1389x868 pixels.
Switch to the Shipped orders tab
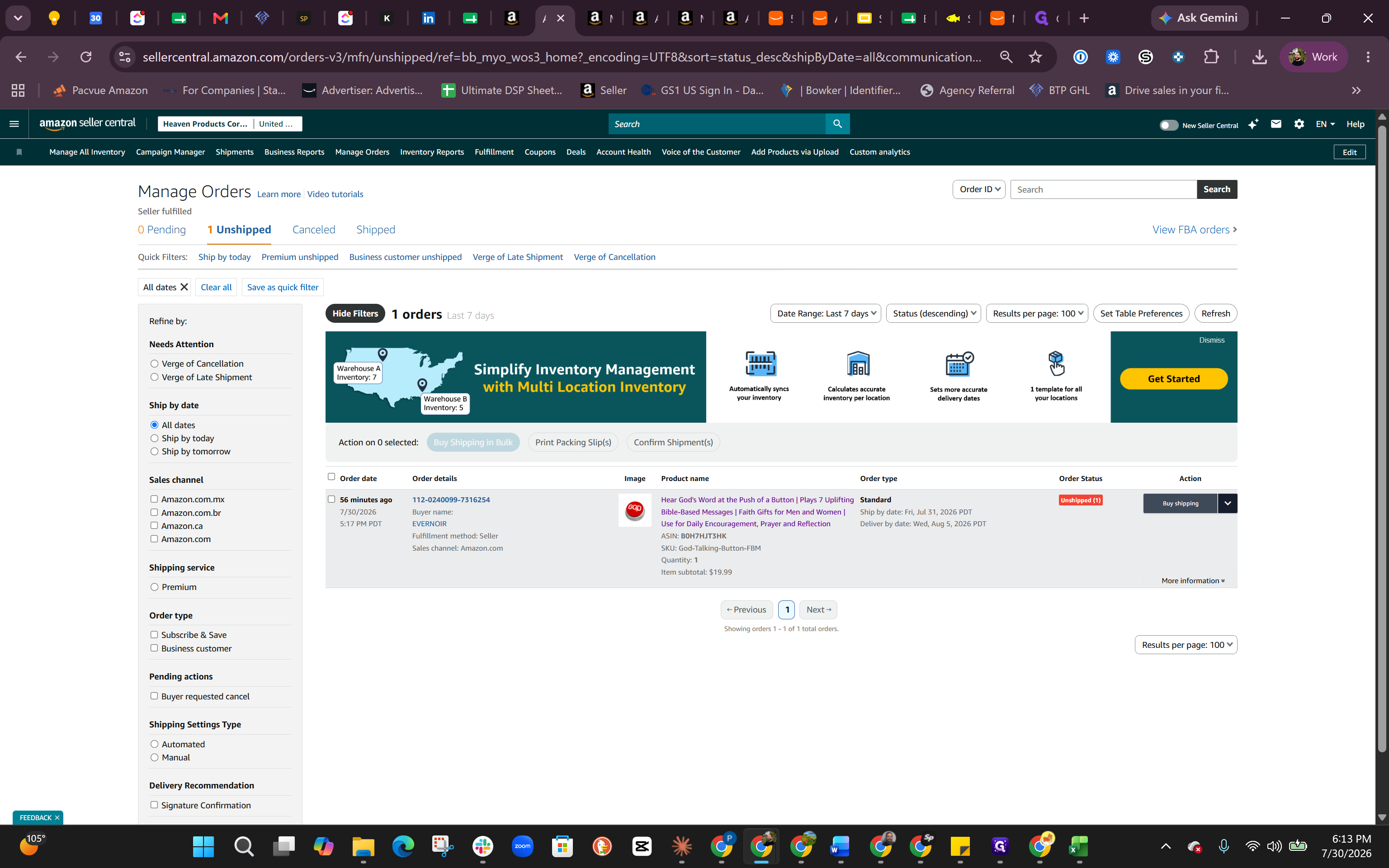pos(375,230)
